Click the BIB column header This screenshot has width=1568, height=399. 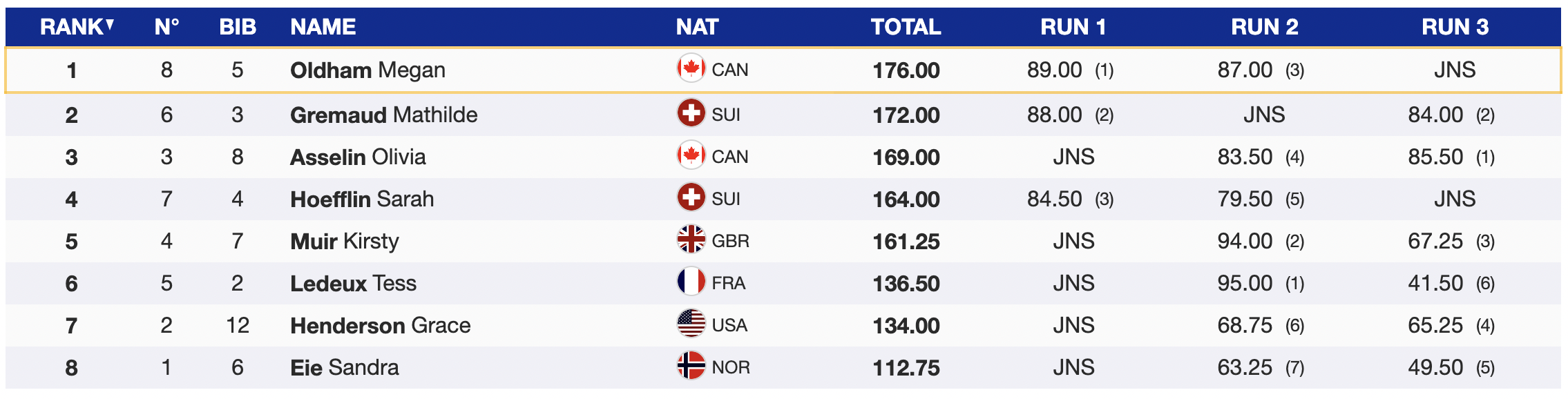click(238, 27)
